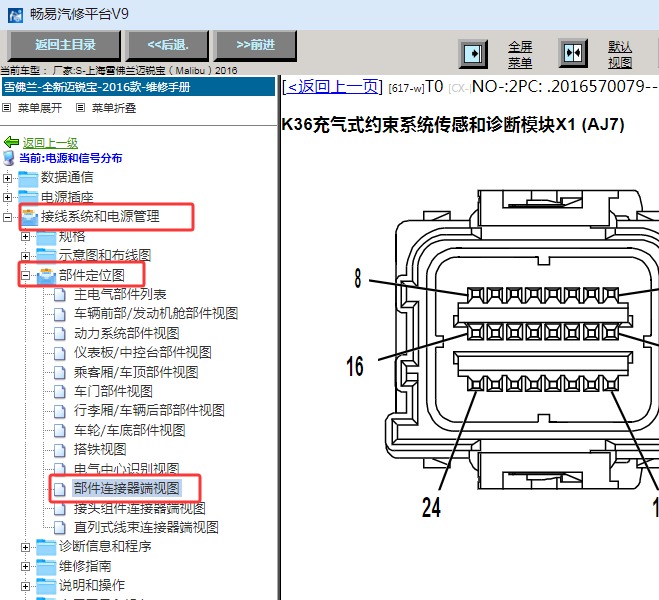Click the green back arrow icon
This screenshot has width=659, height=600.
coord(11,142)
